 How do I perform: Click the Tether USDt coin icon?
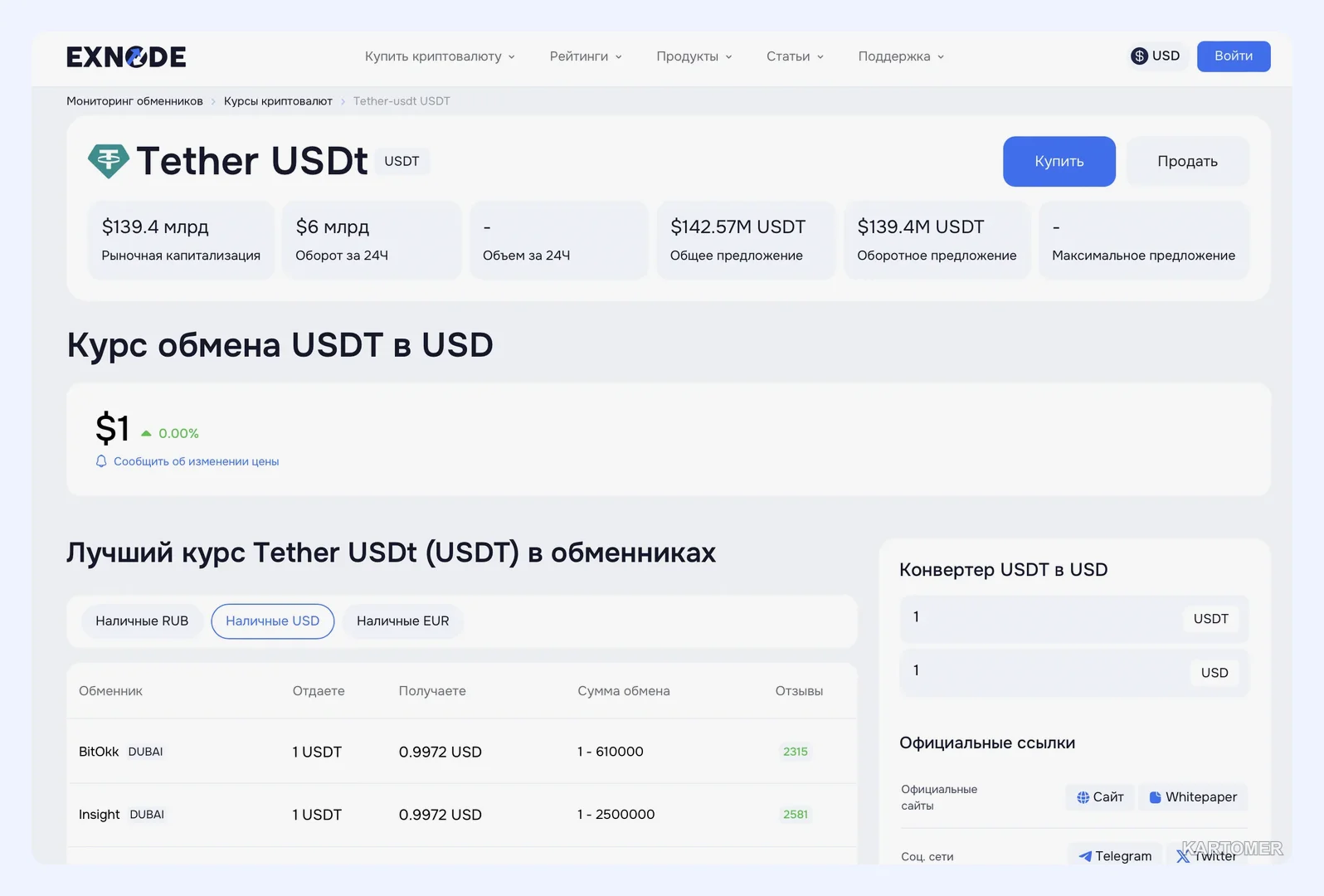pos(109,161)
